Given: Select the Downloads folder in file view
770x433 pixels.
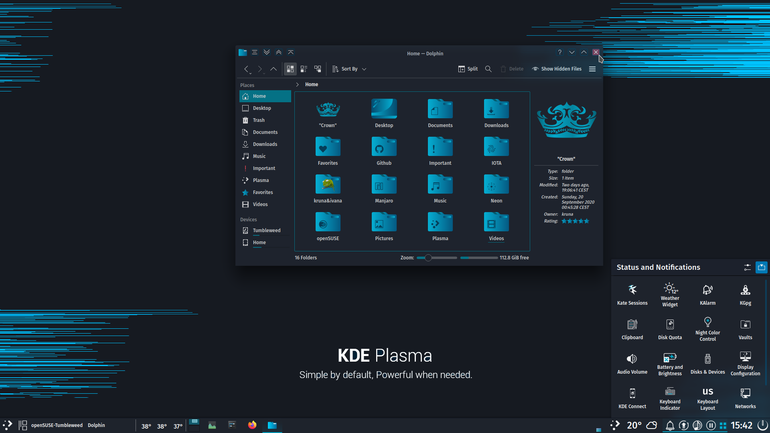Looking at the screenshot, I should [x=496, y=113].
